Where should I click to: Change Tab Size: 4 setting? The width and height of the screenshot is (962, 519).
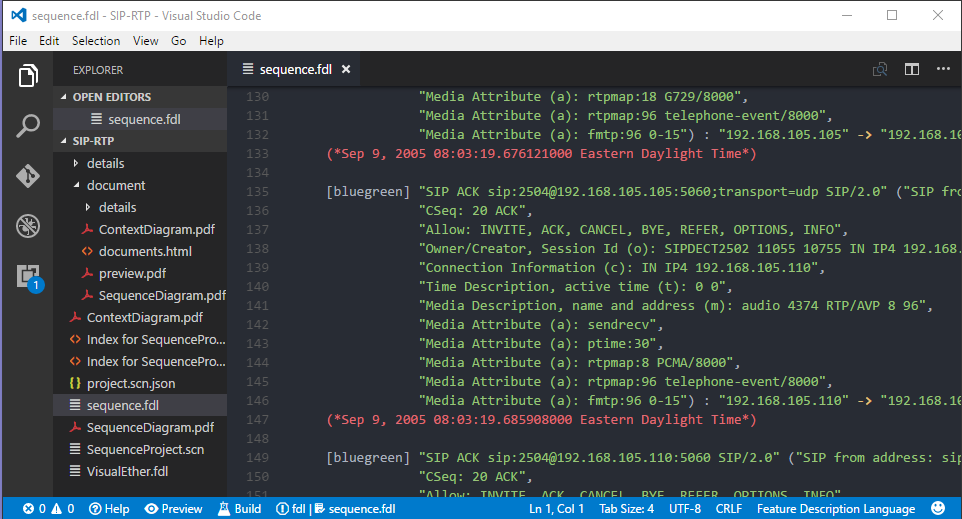pos(626,509)
